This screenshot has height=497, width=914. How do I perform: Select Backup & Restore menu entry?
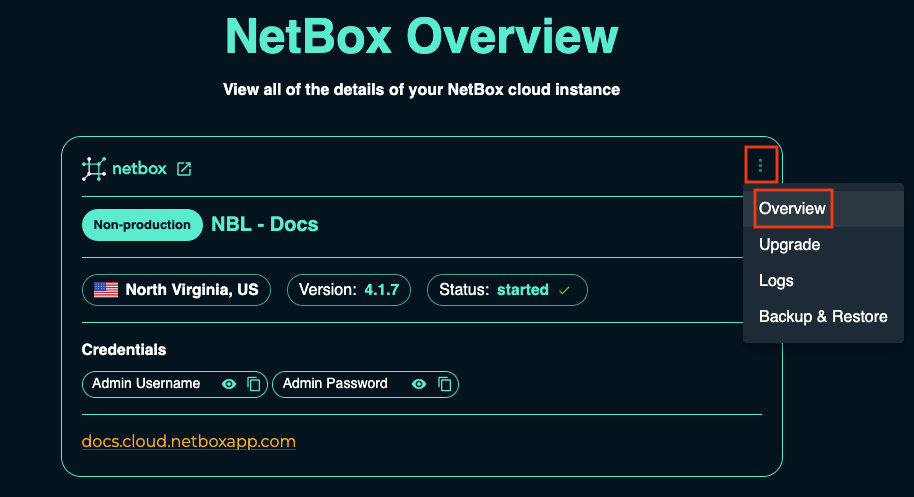pyautogui.click(x=822, y=317)
